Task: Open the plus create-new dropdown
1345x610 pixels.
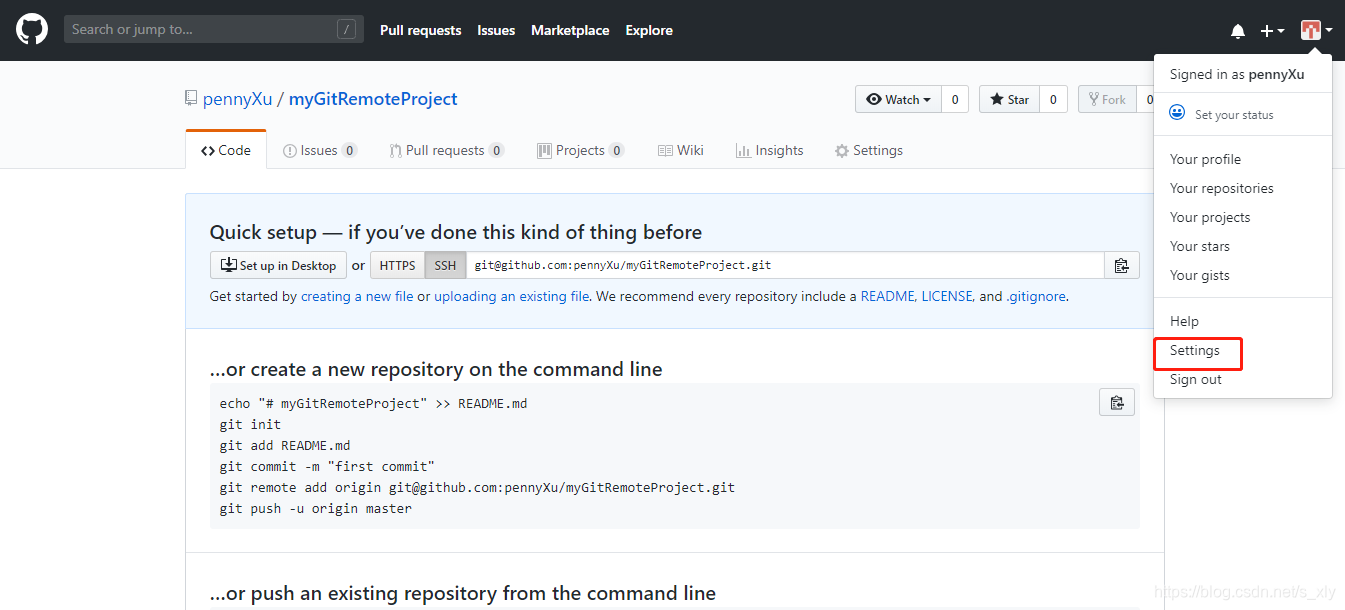Action: (x=1272, y=31)
